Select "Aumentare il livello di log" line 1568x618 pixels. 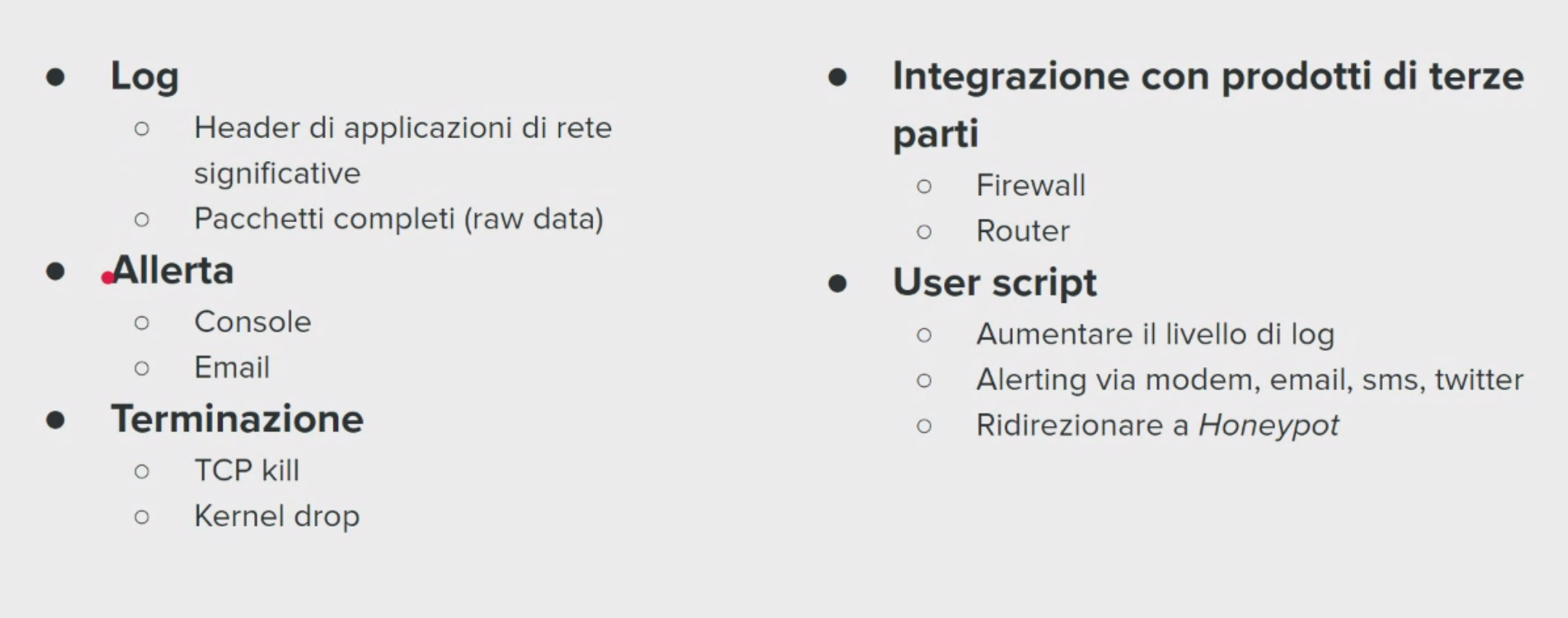(x=1155, y=334)
